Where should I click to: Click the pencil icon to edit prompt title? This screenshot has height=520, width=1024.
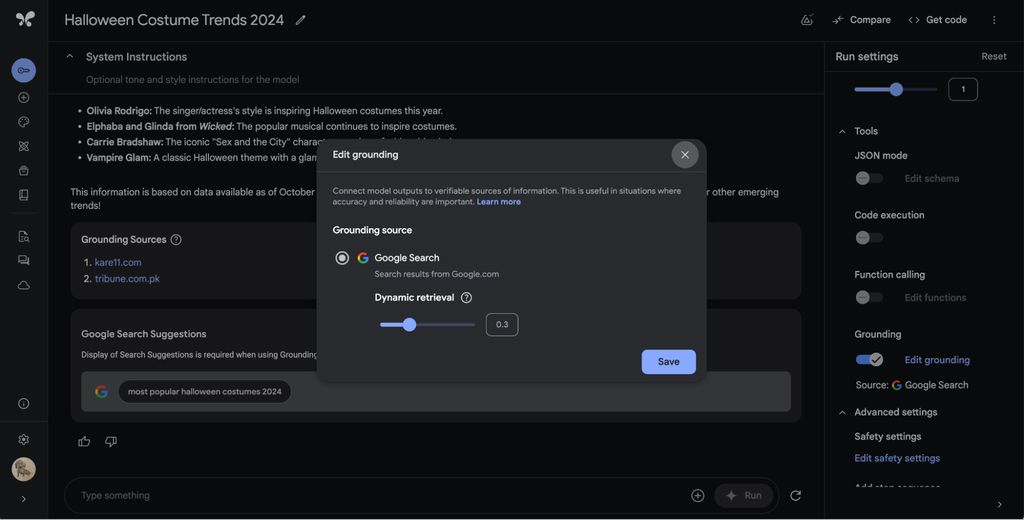point(301,20)
